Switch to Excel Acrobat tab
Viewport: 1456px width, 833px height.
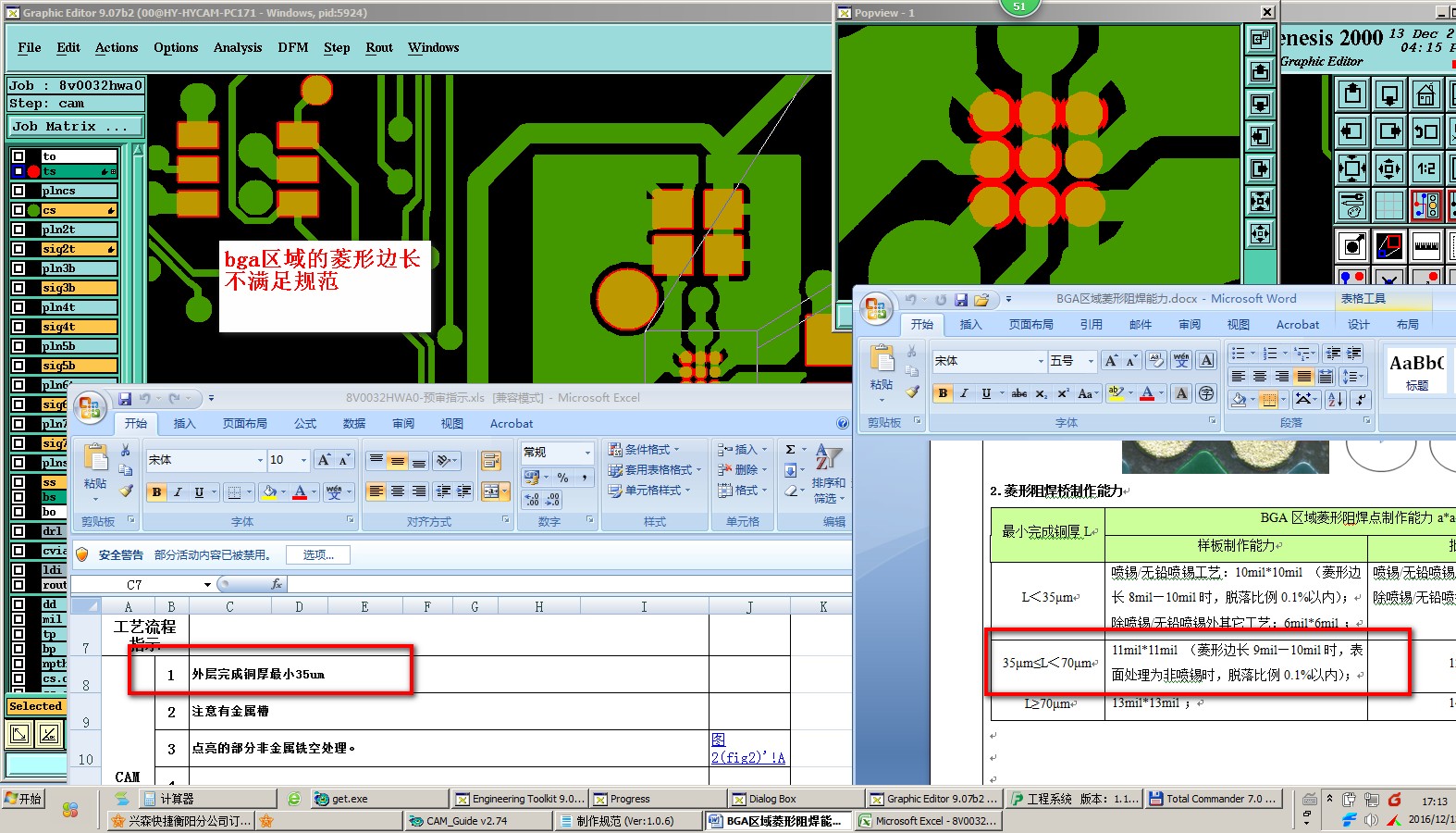(512, 423)
